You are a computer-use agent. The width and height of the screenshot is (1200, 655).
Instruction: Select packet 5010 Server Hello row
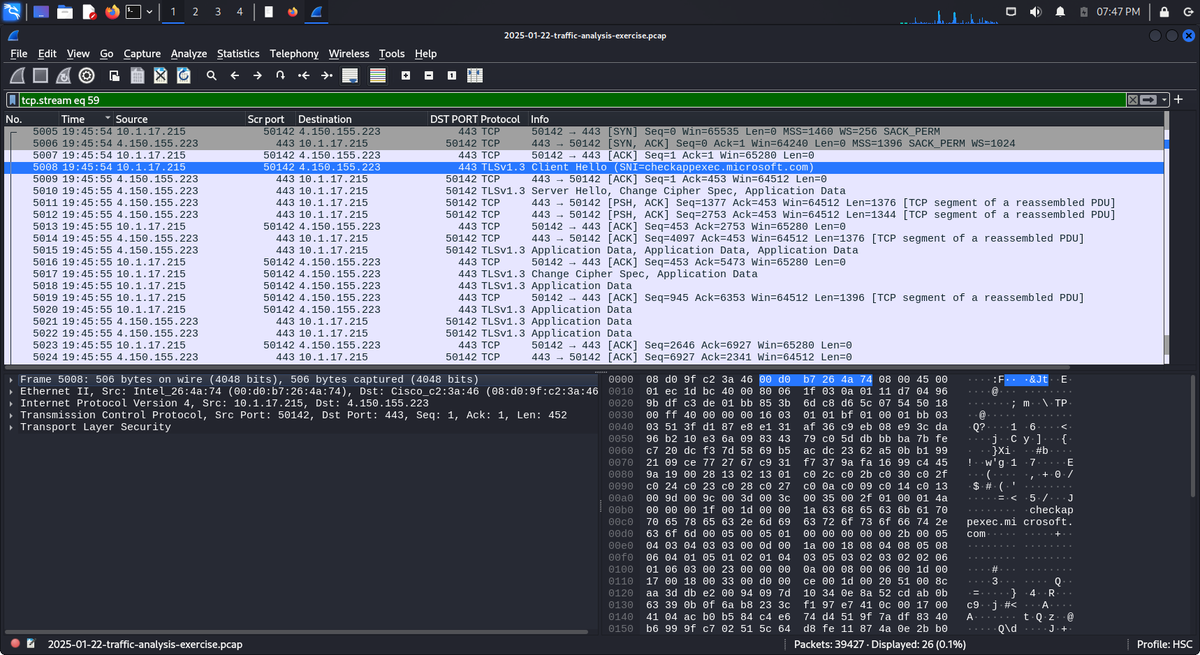[x=584, y=191]
